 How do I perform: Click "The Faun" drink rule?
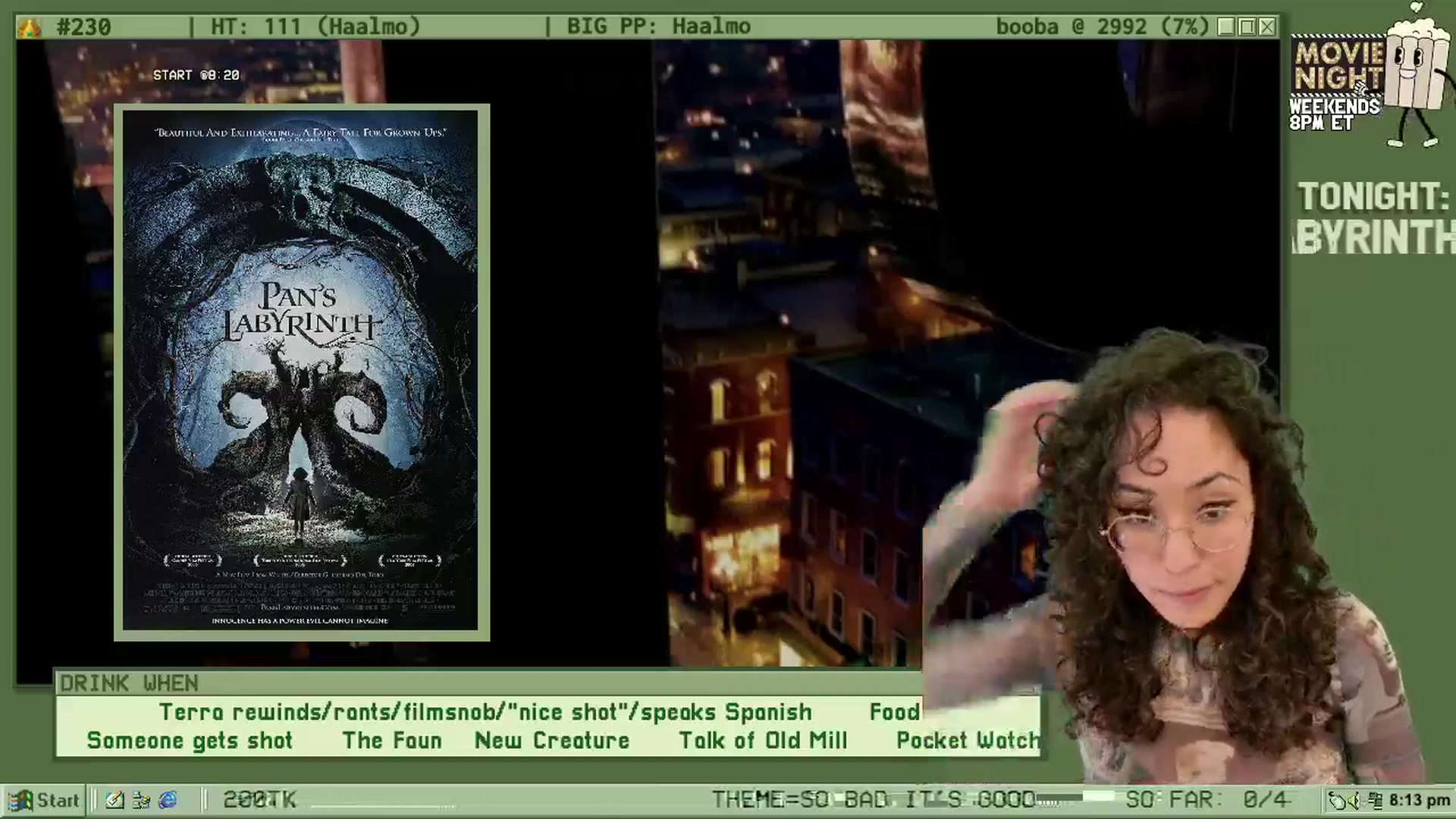392,740
